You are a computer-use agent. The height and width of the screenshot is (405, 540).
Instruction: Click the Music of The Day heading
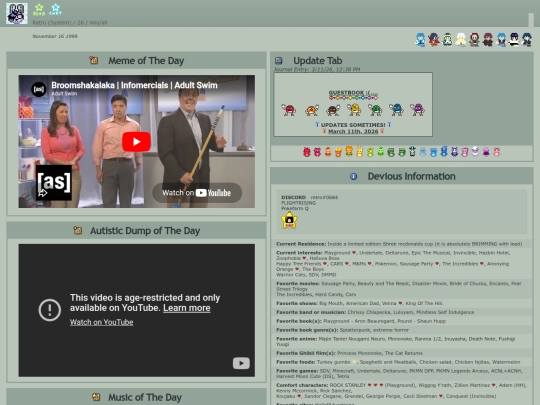coord(145,397)
